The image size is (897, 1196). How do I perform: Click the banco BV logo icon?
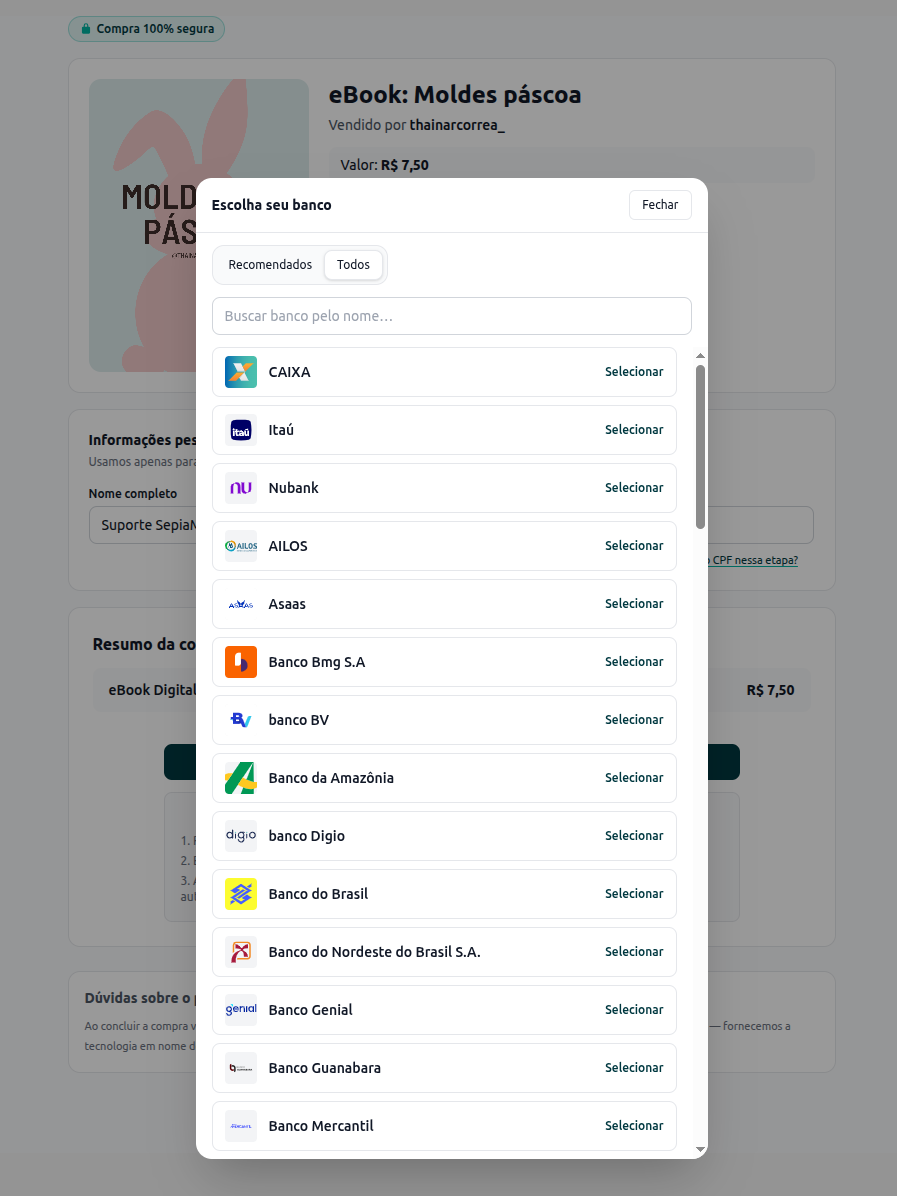tap(241, 720)
